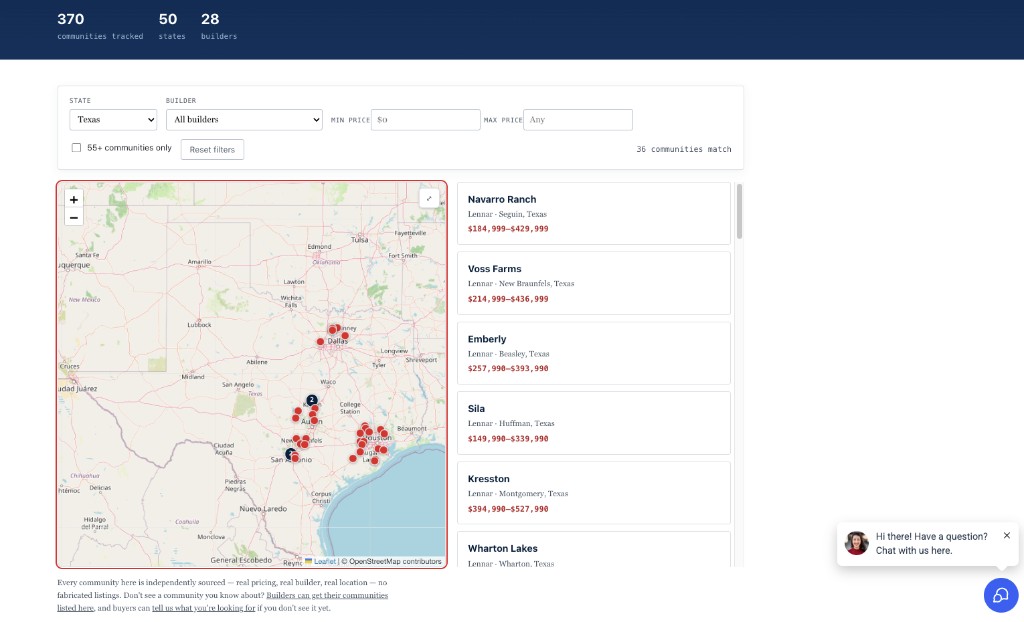
Task: Zoom out on the map
Action: click(74, 218)
